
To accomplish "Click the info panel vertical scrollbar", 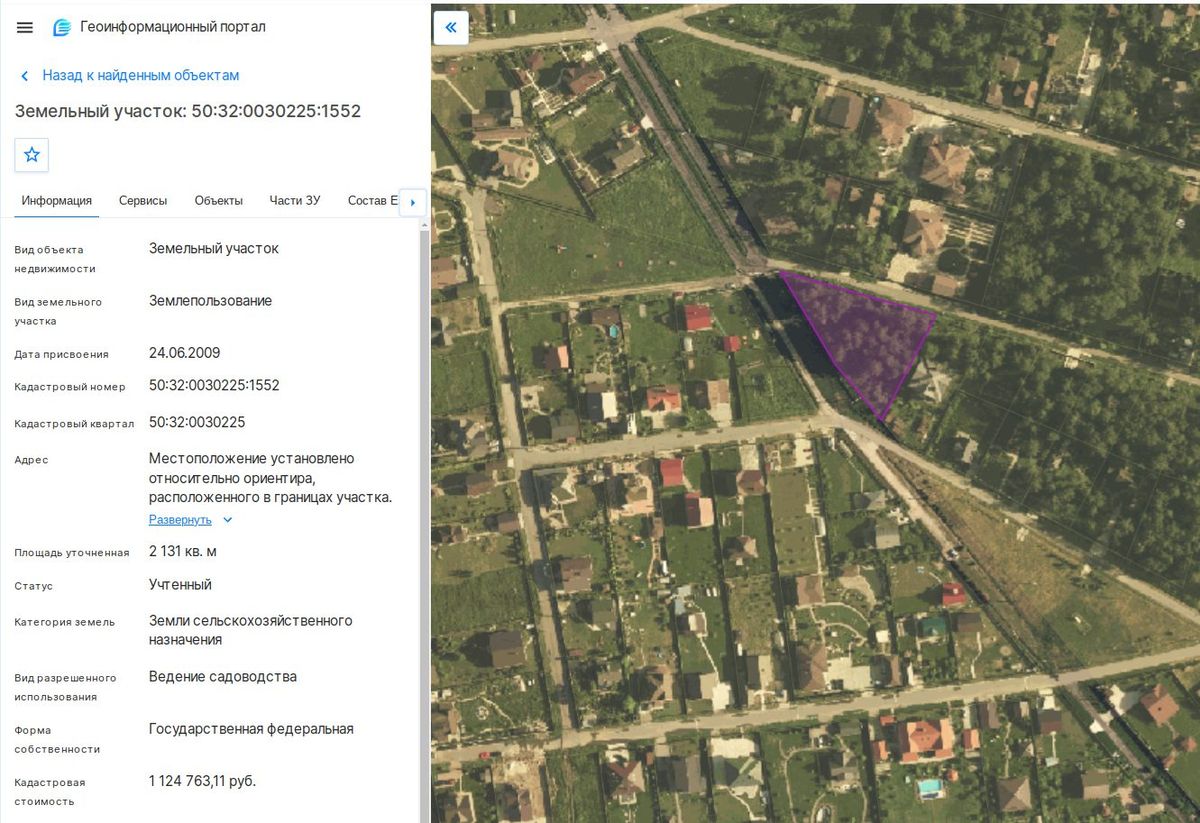I will [424, 520].
